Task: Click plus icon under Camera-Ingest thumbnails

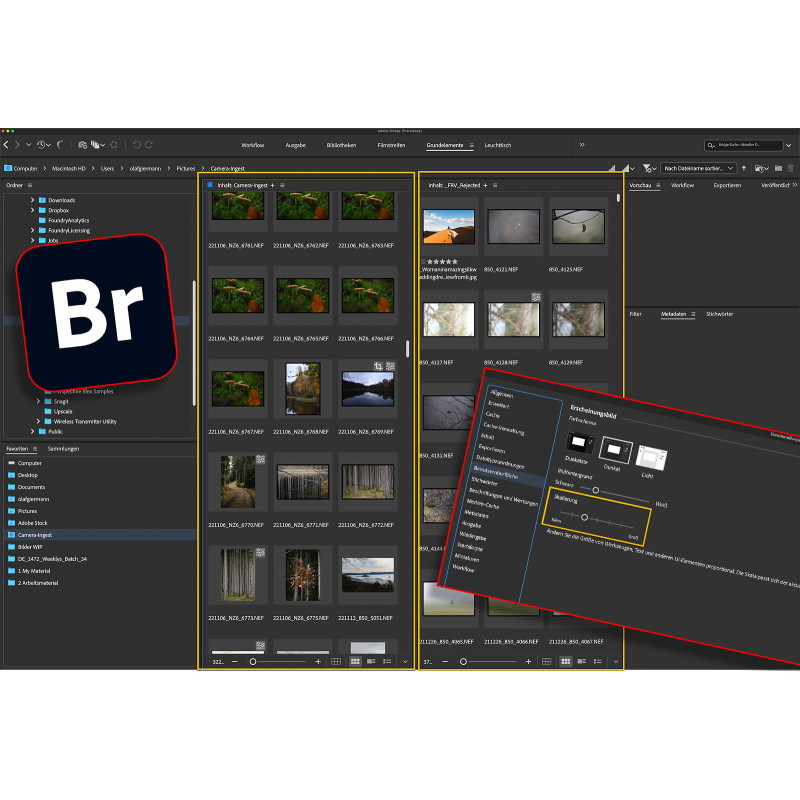Action: coord(318,661)
